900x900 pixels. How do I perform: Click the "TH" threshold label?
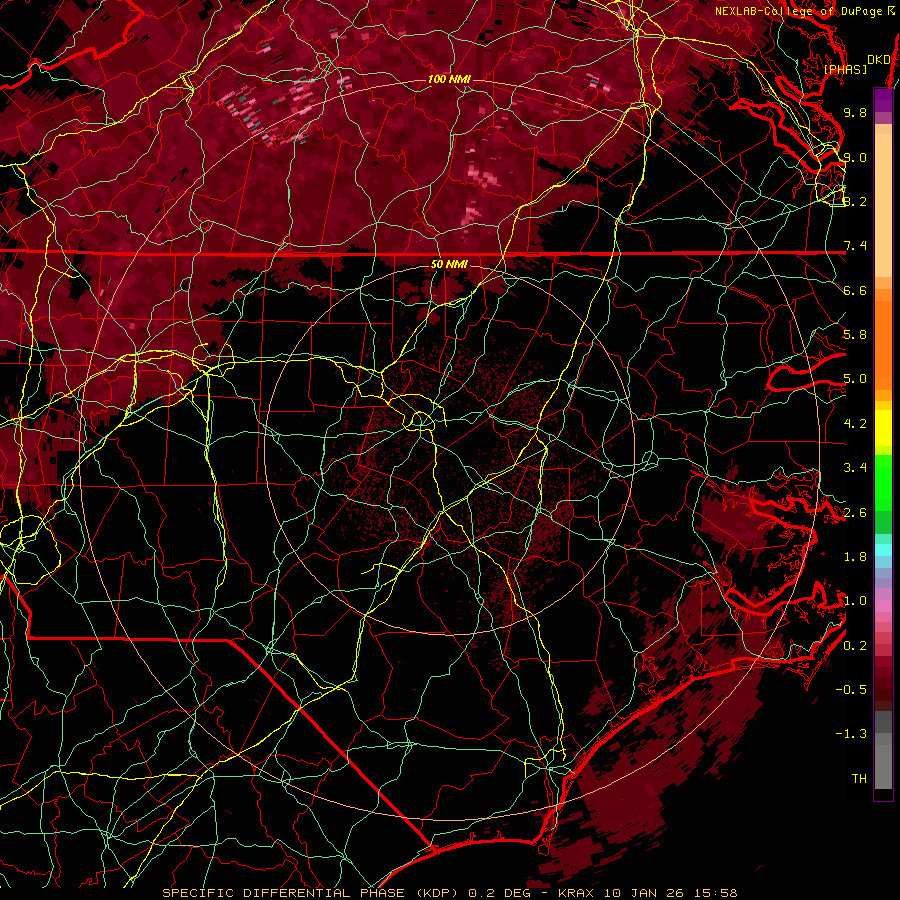(x=859, y=779)
